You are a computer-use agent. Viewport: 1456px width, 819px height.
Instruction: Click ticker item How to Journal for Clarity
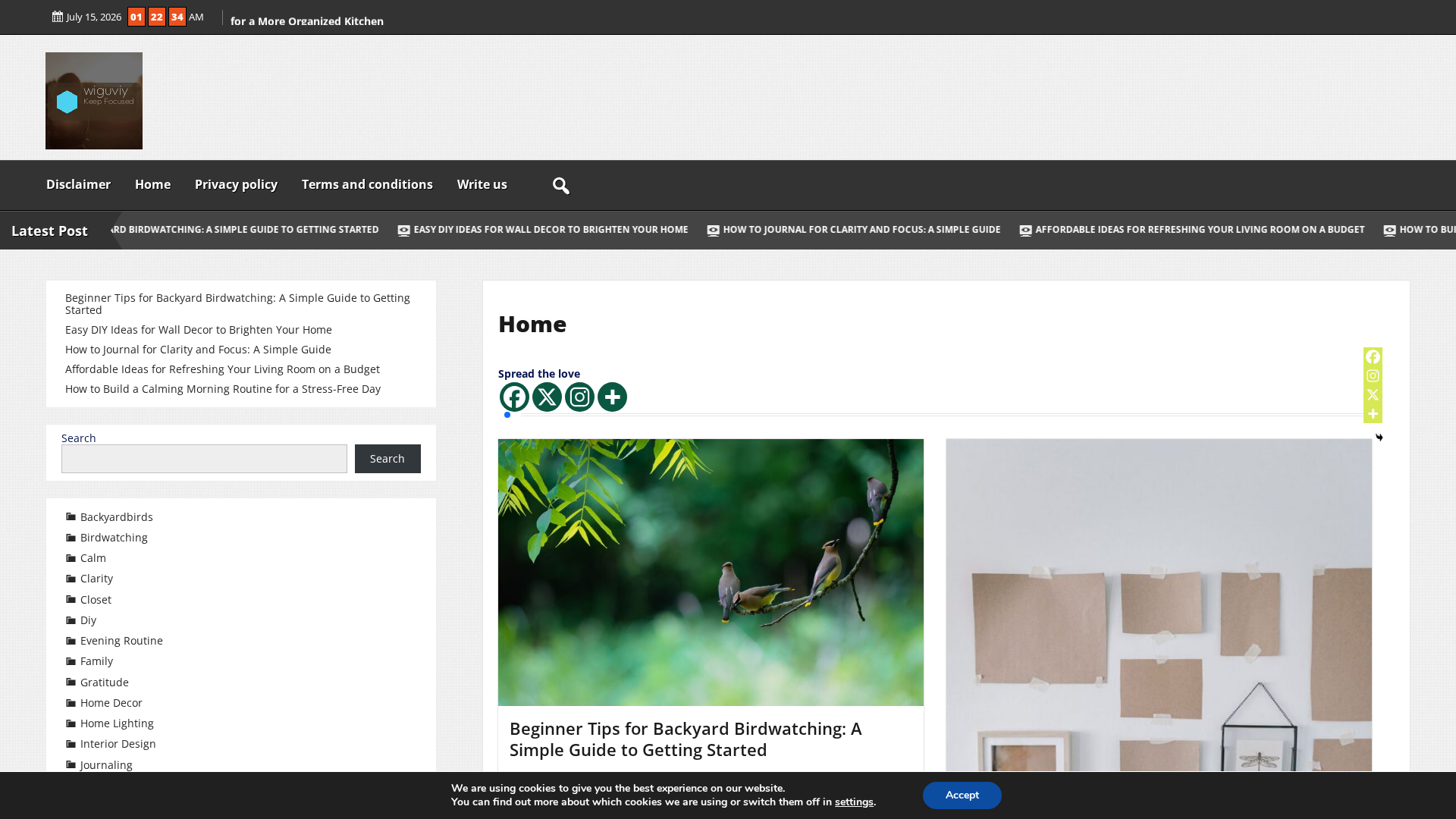(854, 230)
